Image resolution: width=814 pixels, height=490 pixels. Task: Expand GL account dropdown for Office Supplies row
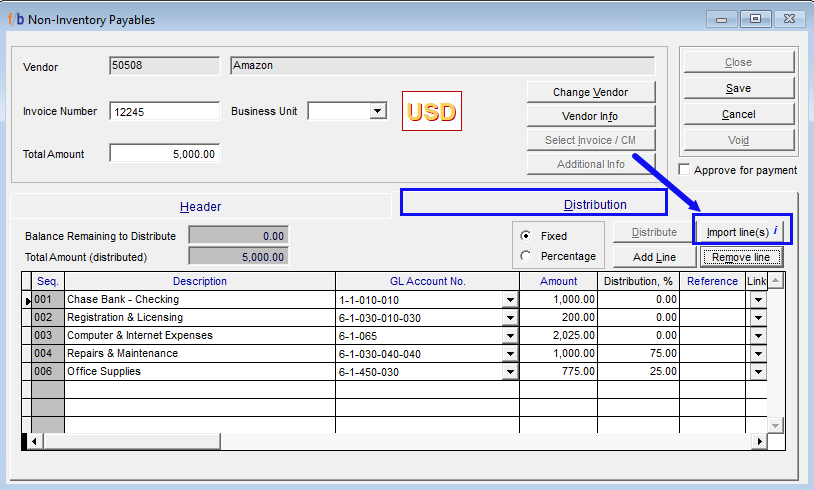[509, 372]
